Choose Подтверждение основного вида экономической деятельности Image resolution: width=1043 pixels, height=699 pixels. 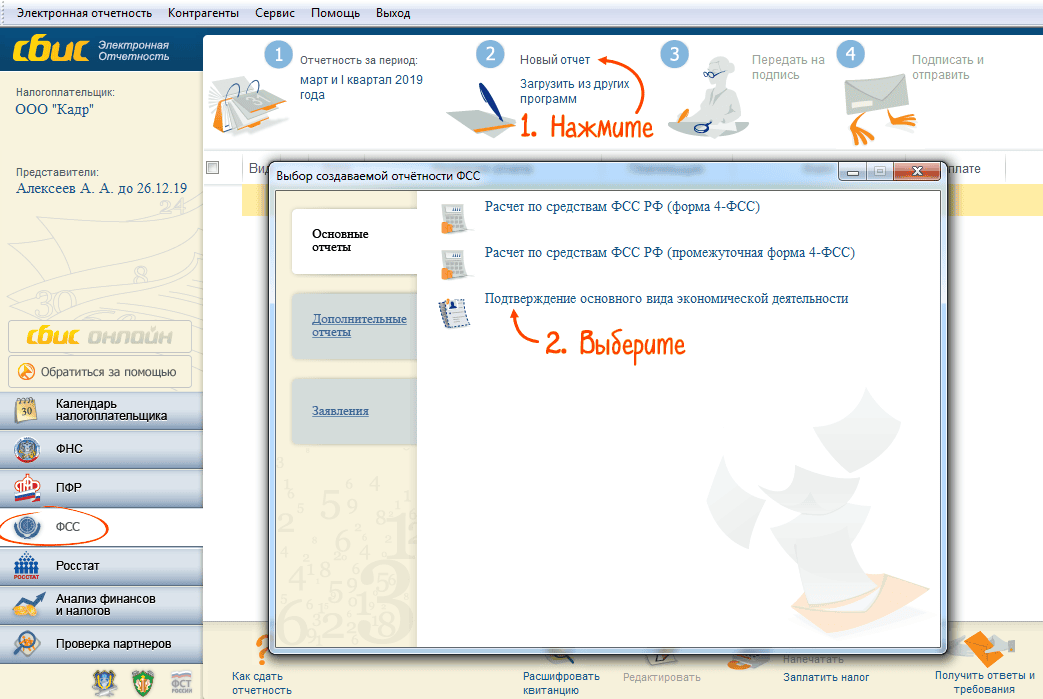pyautogui.click(x=666, y=298)
